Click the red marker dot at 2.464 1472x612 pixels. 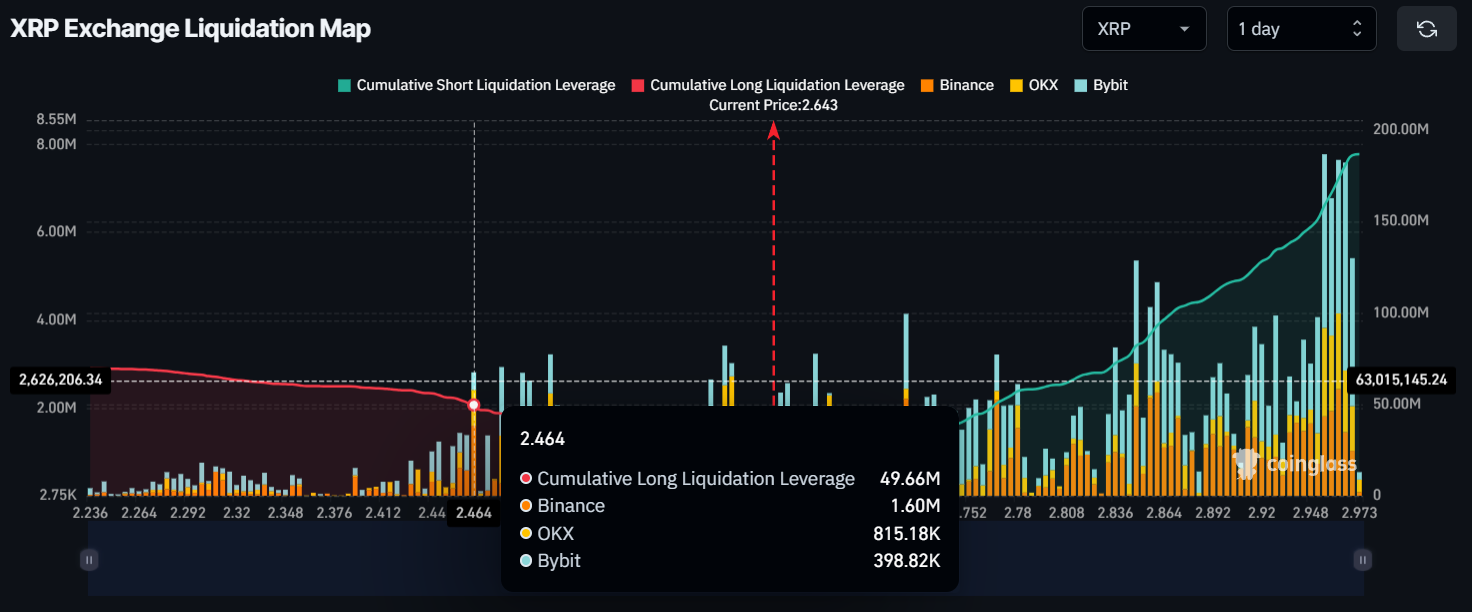[474, 405]
